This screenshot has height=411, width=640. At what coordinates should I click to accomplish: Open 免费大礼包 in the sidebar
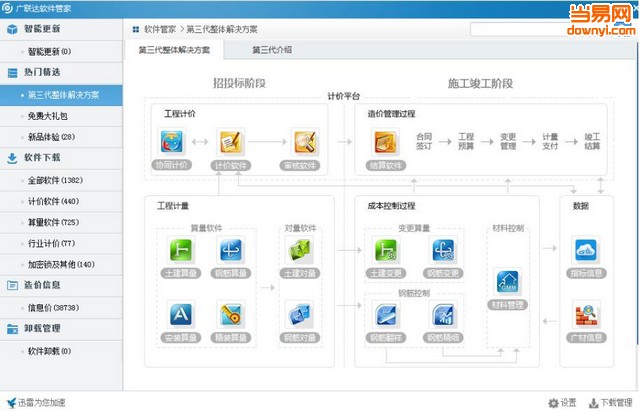61,116
